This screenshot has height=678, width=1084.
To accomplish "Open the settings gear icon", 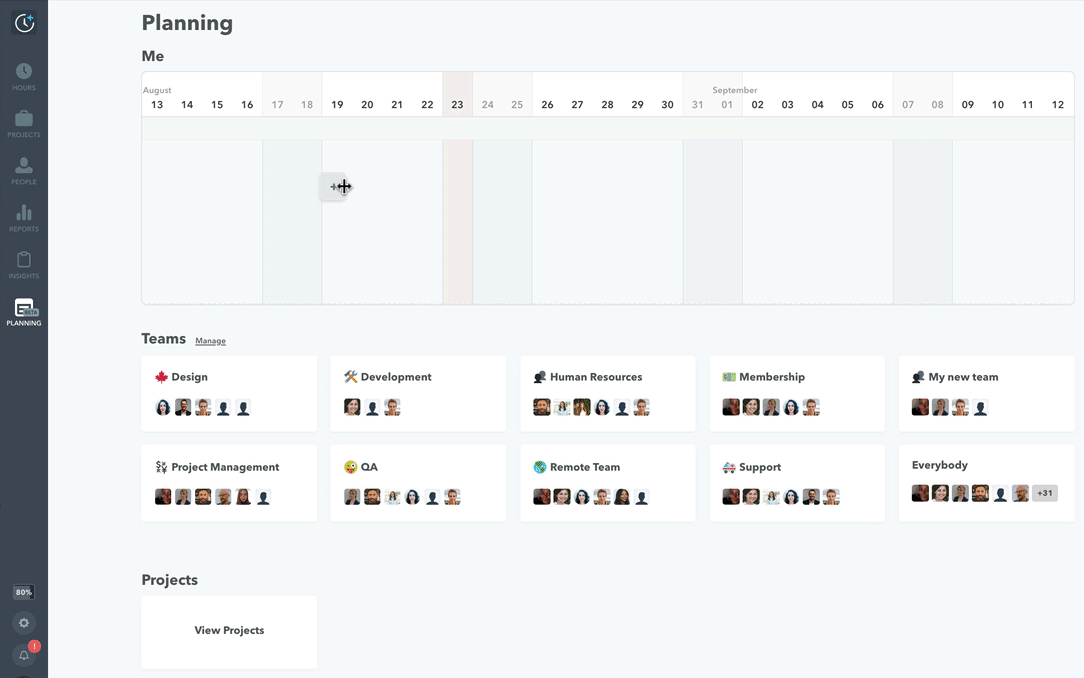I will (x=24, y=623).
